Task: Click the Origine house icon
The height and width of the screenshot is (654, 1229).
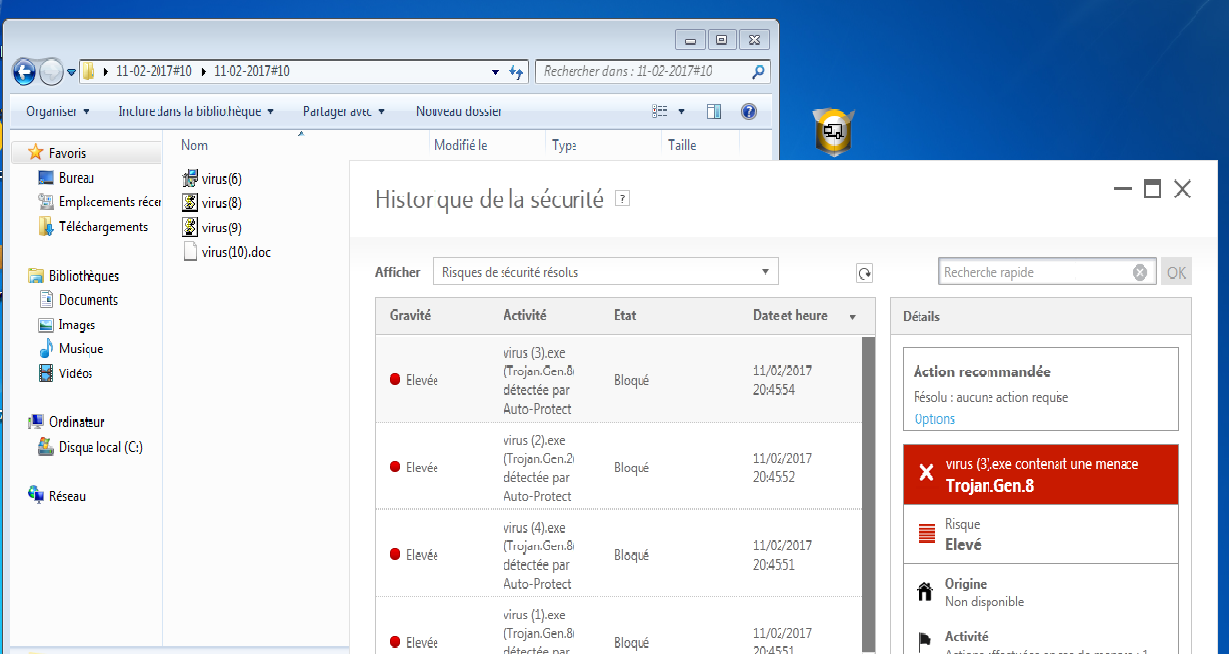Action: [925, 592]
